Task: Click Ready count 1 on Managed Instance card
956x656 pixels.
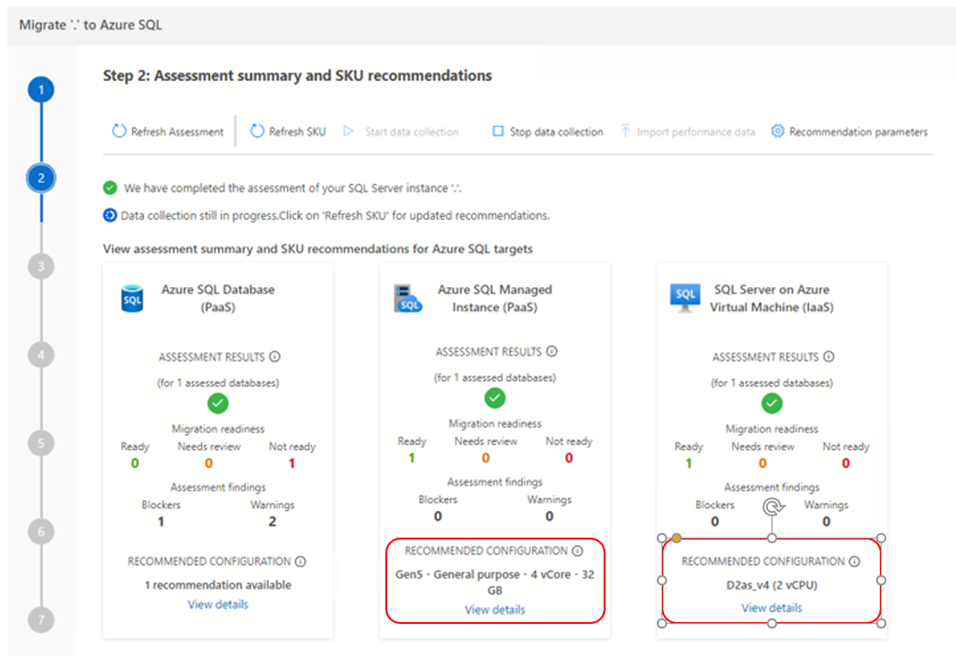Action: (x=412, y=458)
